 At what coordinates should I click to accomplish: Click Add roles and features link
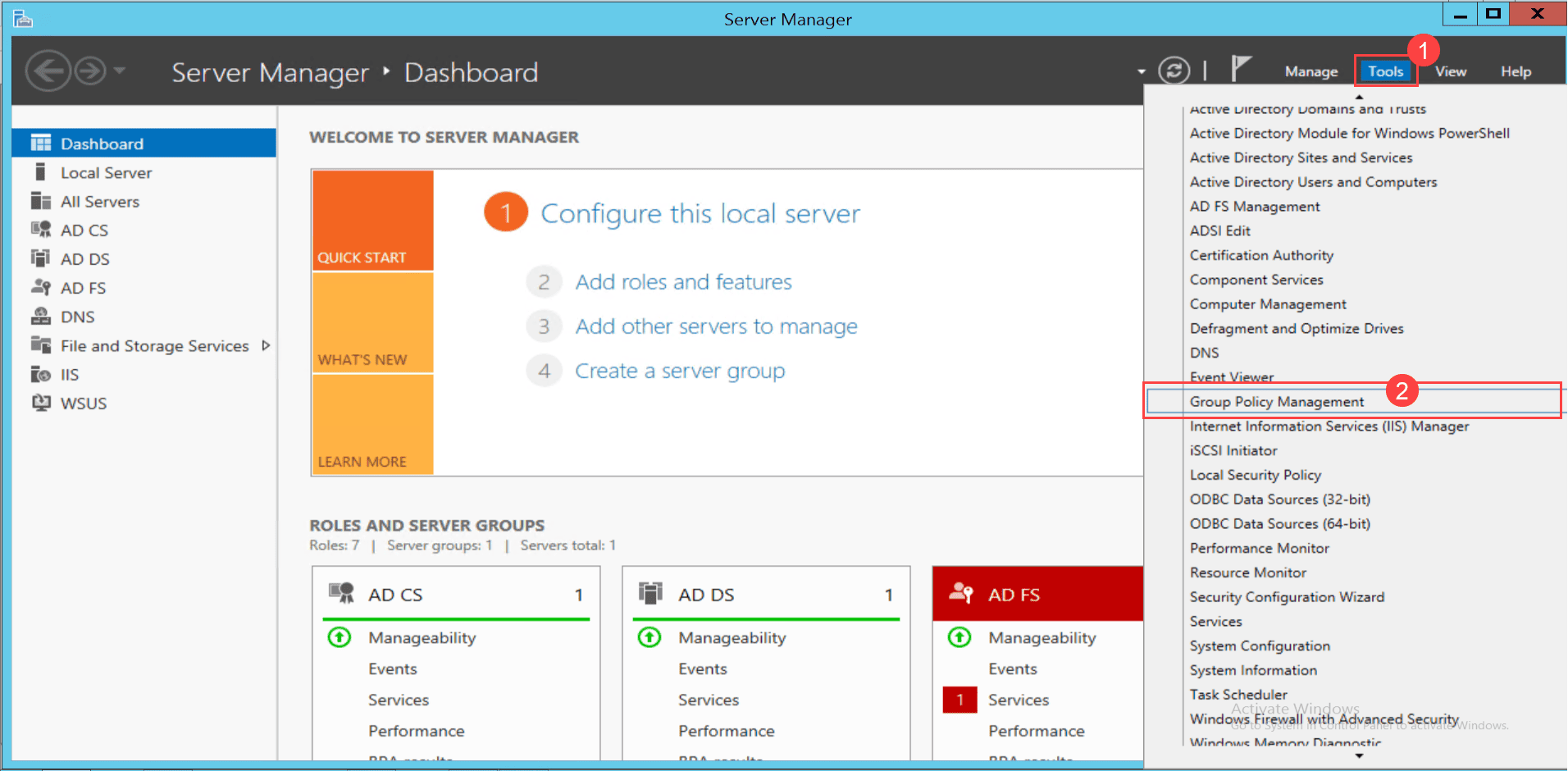(683, 282)
